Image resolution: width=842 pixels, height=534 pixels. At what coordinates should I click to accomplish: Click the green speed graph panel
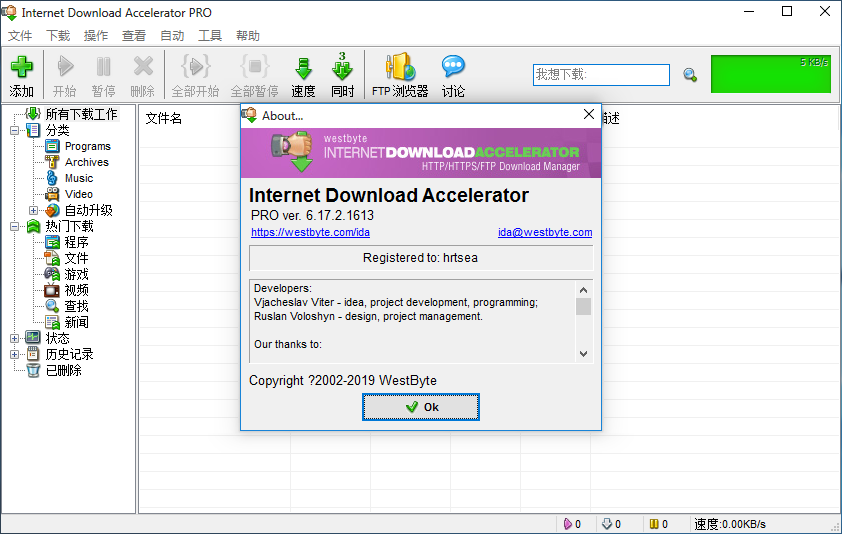[x=771, y=74]
